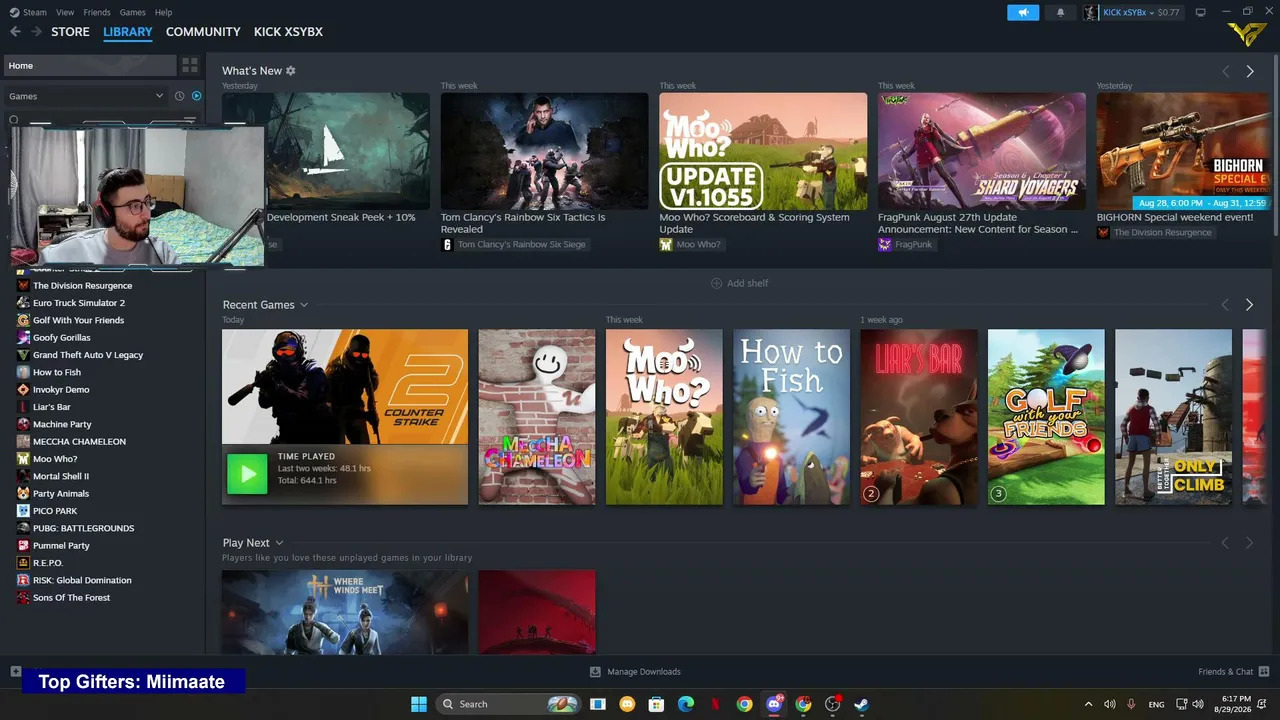Open Tom Clancy's Rainbow Six Tactics news card
The image size is (1280, 720).
click(x=544, y=152)
